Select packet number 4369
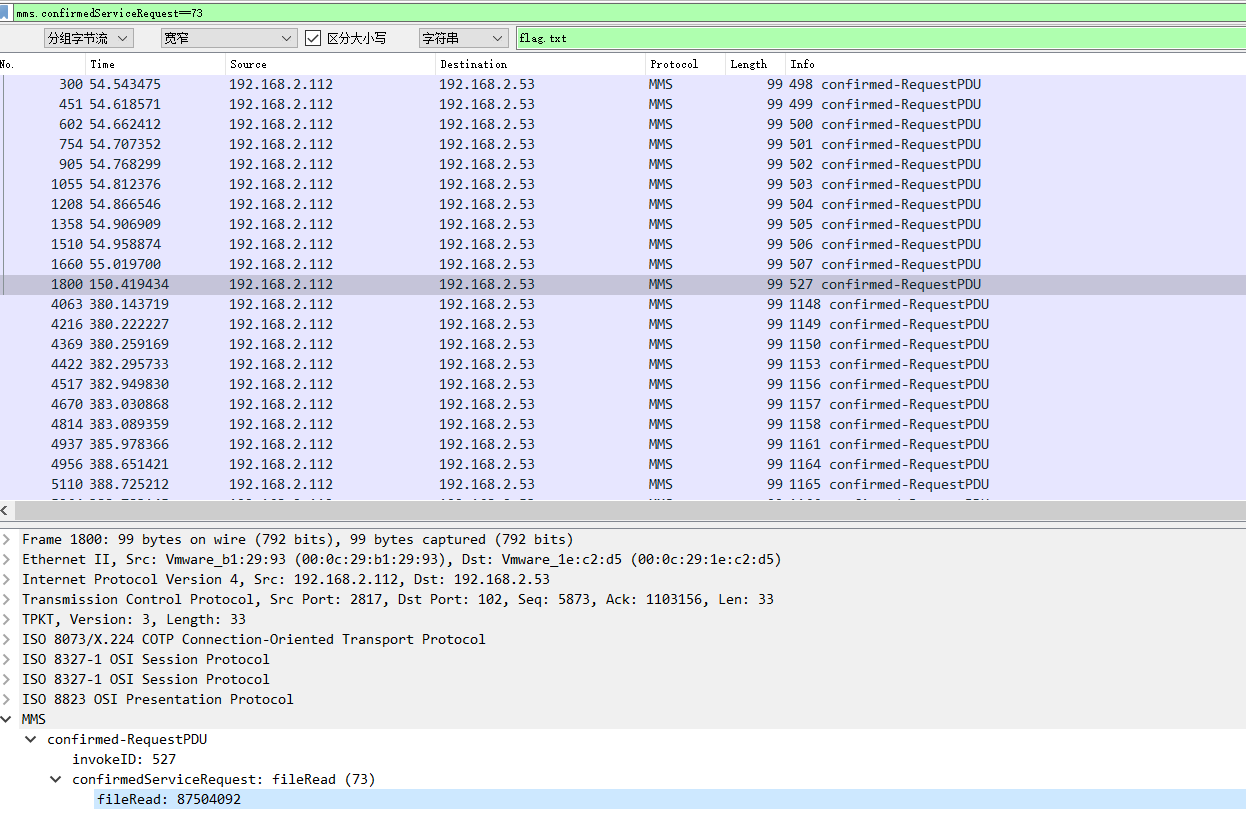The image size is (1246, 839). point(623,344)
